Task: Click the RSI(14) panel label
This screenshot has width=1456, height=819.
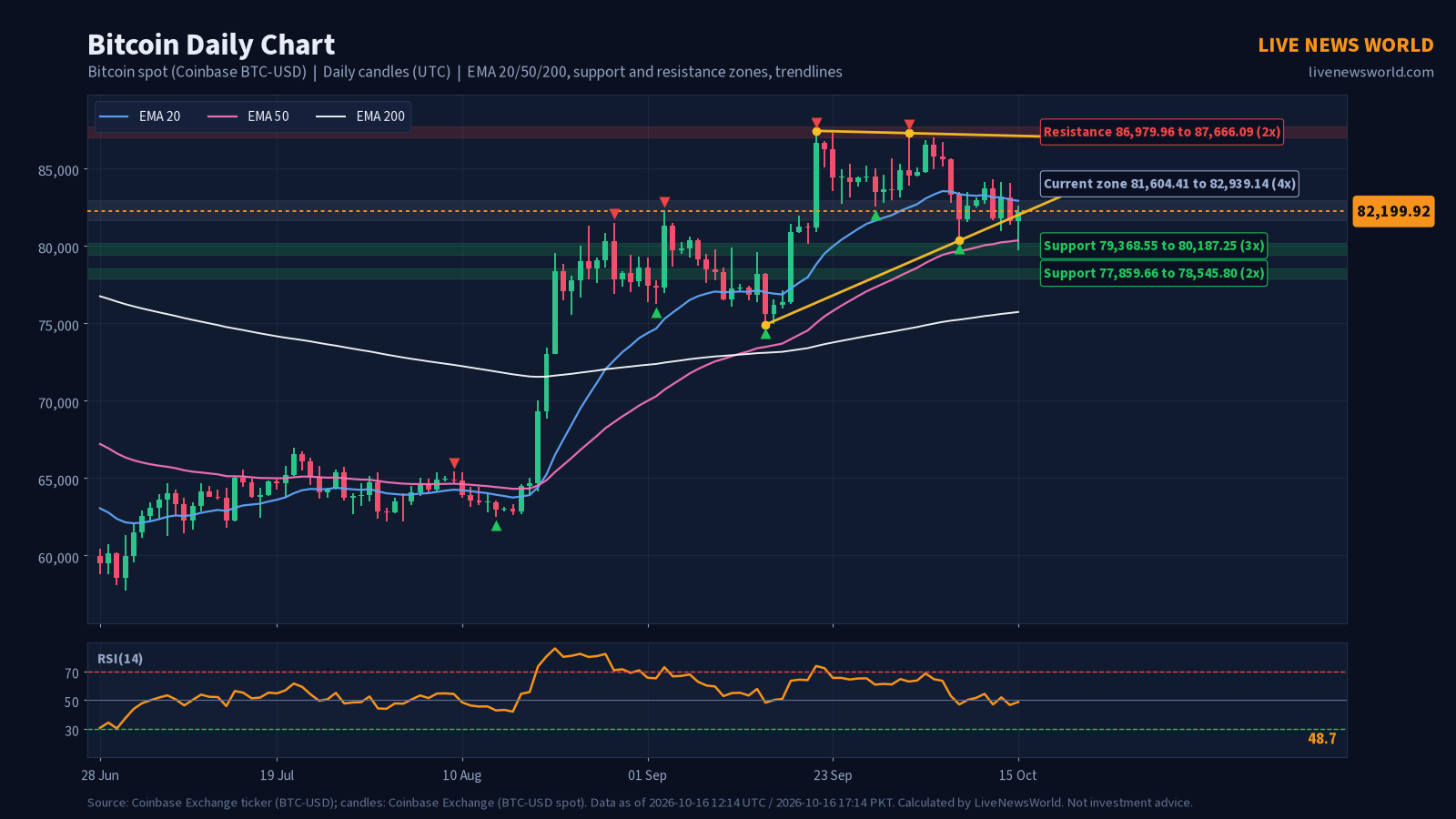Action: (x=120, y=659)
